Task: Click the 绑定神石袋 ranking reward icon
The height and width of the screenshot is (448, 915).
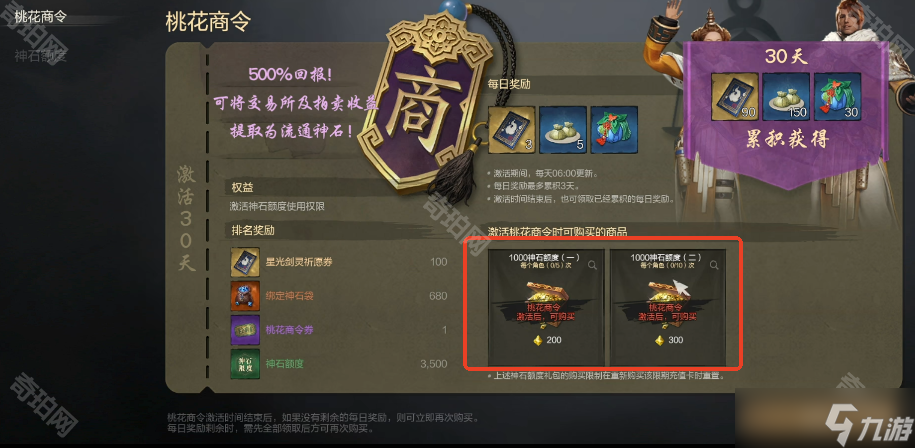Action: click(245, 296)
